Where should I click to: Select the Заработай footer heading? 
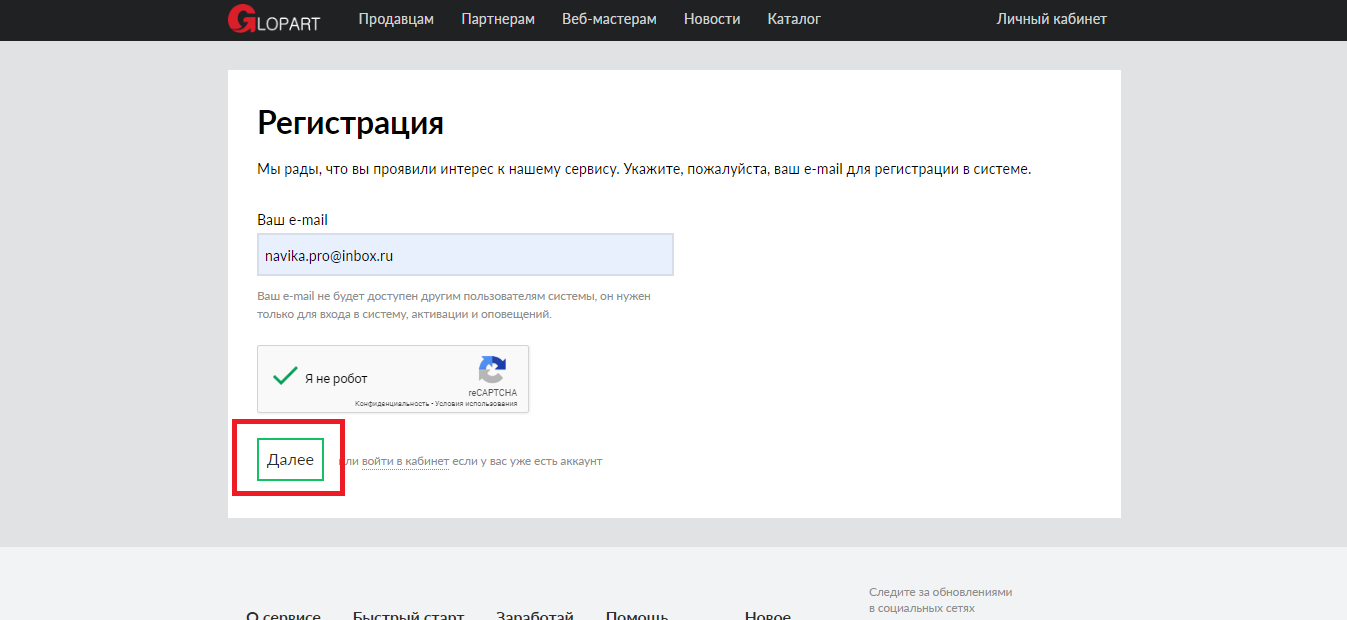coord(534,614)
